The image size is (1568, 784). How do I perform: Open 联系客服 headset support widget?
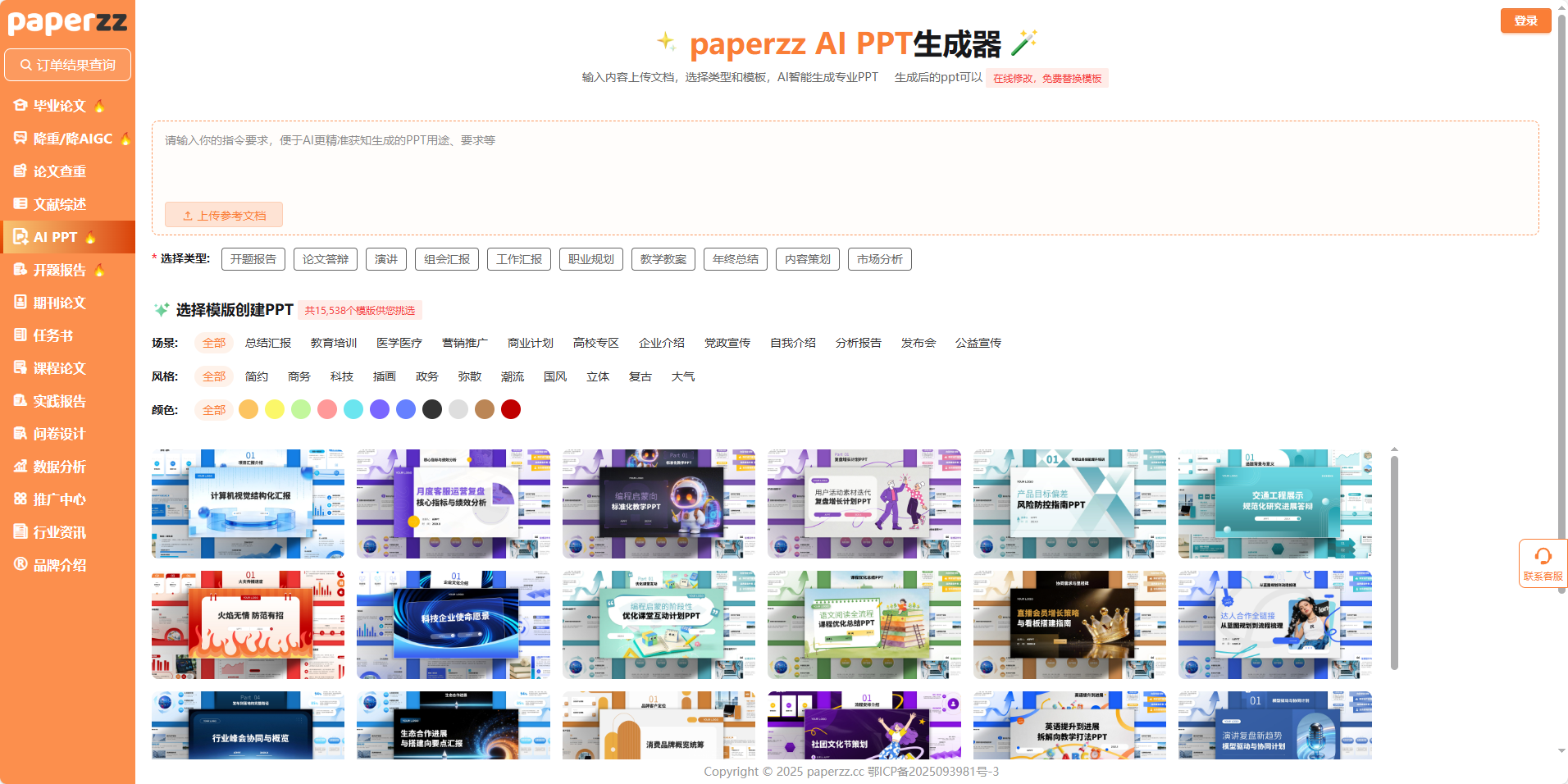click(x=1542, y=563)
